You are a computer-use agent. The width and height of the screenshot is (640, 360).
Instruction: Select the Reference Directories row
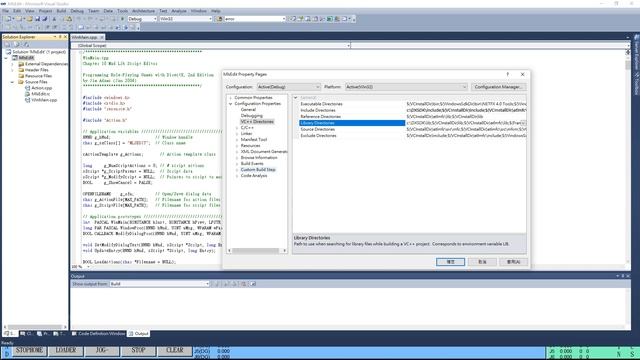click(x=413, y=116)
